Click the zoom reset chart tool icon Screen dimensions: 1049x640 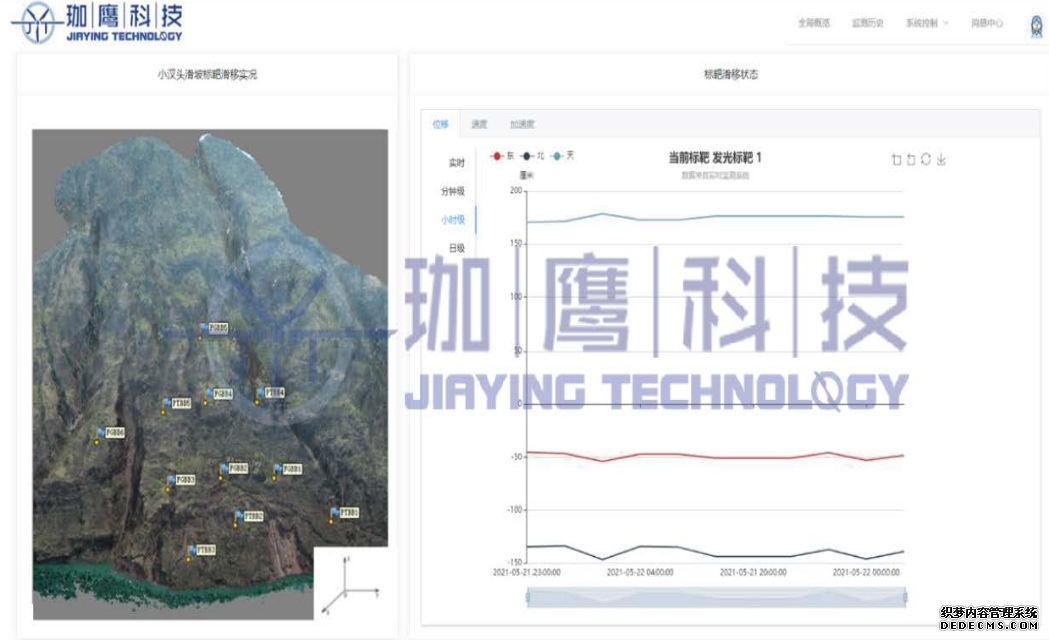pos(911,160)
